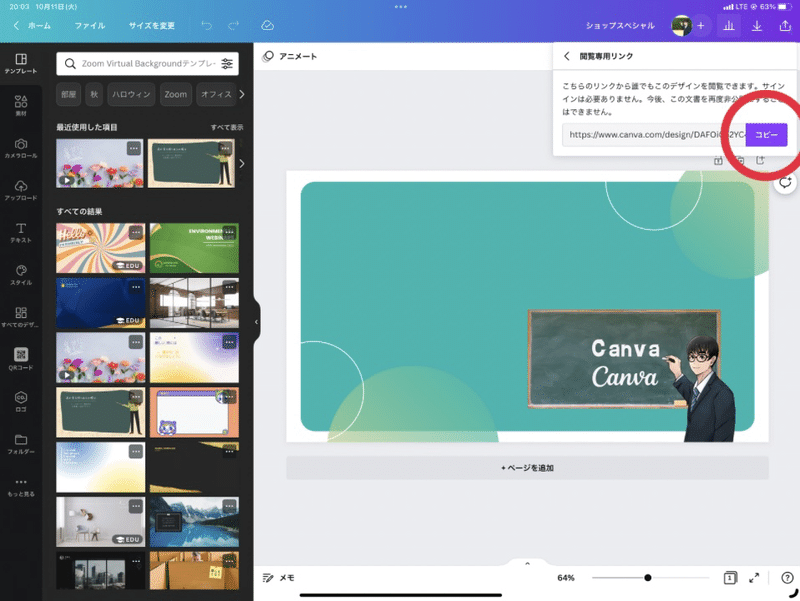Open the ロゴ sidebar tab

point(21,401)
